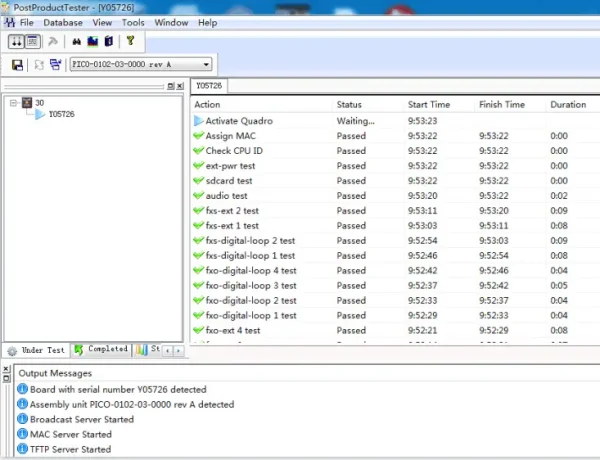This screenshot has height=460, width=600.
Task: Click the blue stacked windows icon
Action: pos(55,64)
